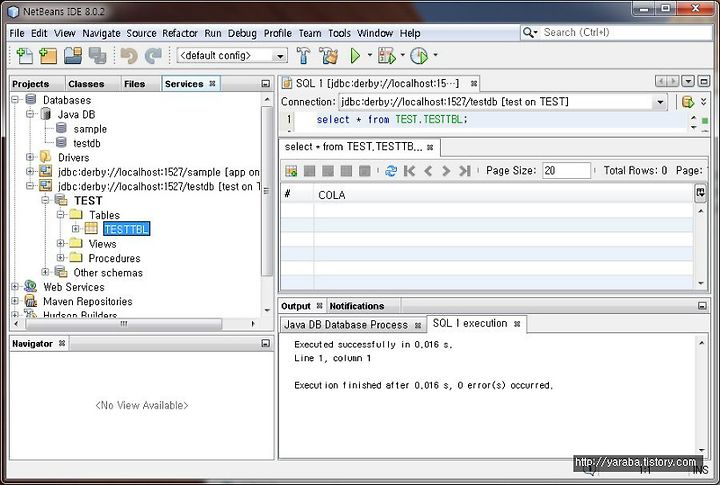Click the Save All toolbar icon
This screenshot has height=485, width=720.
click(97, 56)
